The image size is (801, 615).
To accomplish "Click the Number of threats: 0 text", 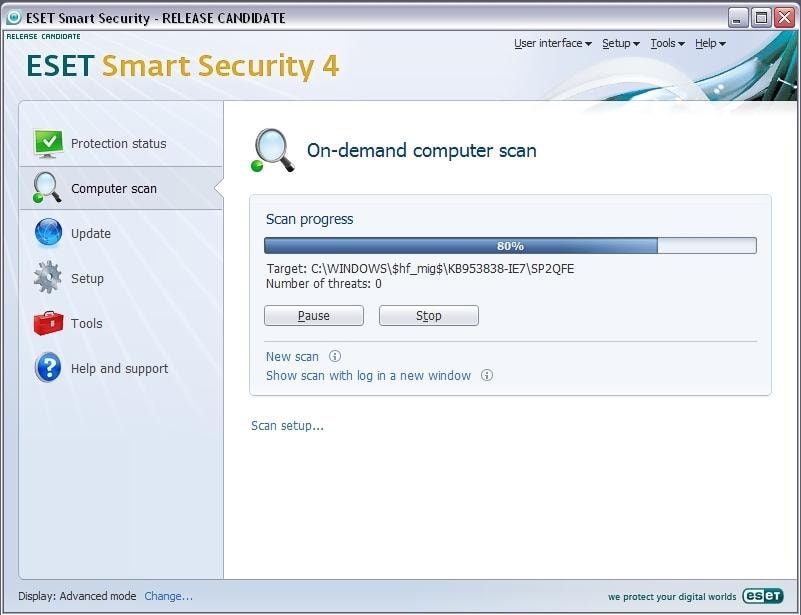I will pos(323,284).
